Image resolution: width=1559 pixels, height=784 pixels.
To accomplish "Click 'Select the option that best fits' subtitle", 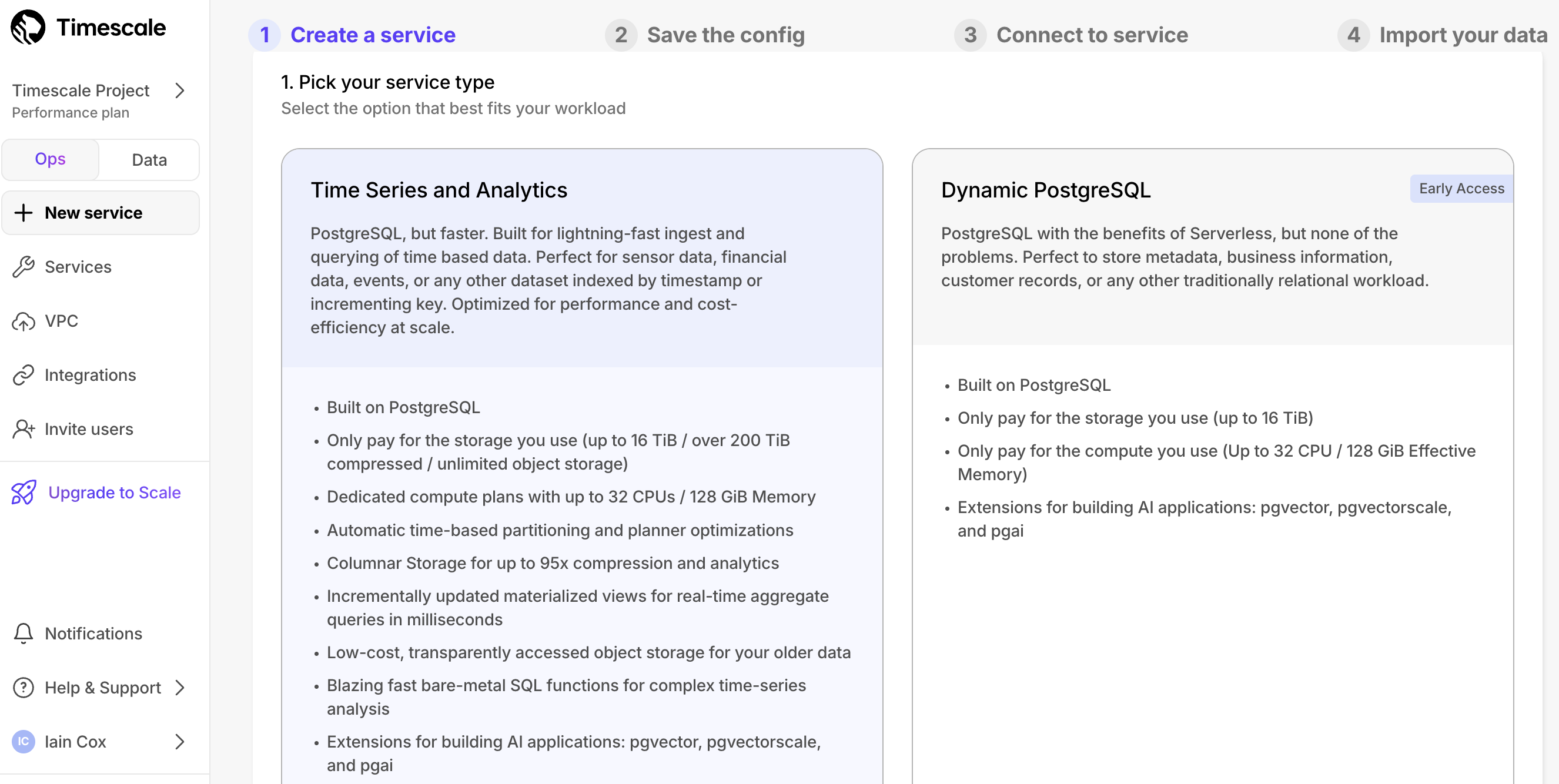I will click(x=453, y=108).
